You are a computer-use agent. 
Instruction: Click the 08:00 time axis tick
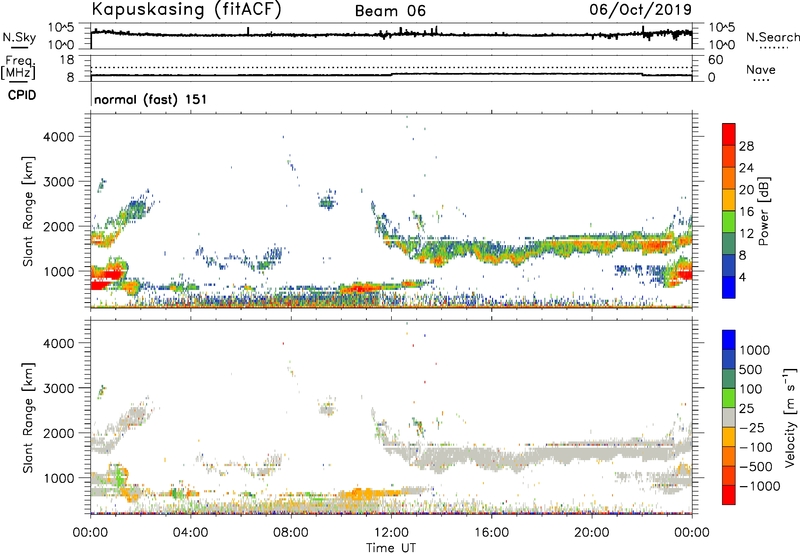(x=291, y=533)
